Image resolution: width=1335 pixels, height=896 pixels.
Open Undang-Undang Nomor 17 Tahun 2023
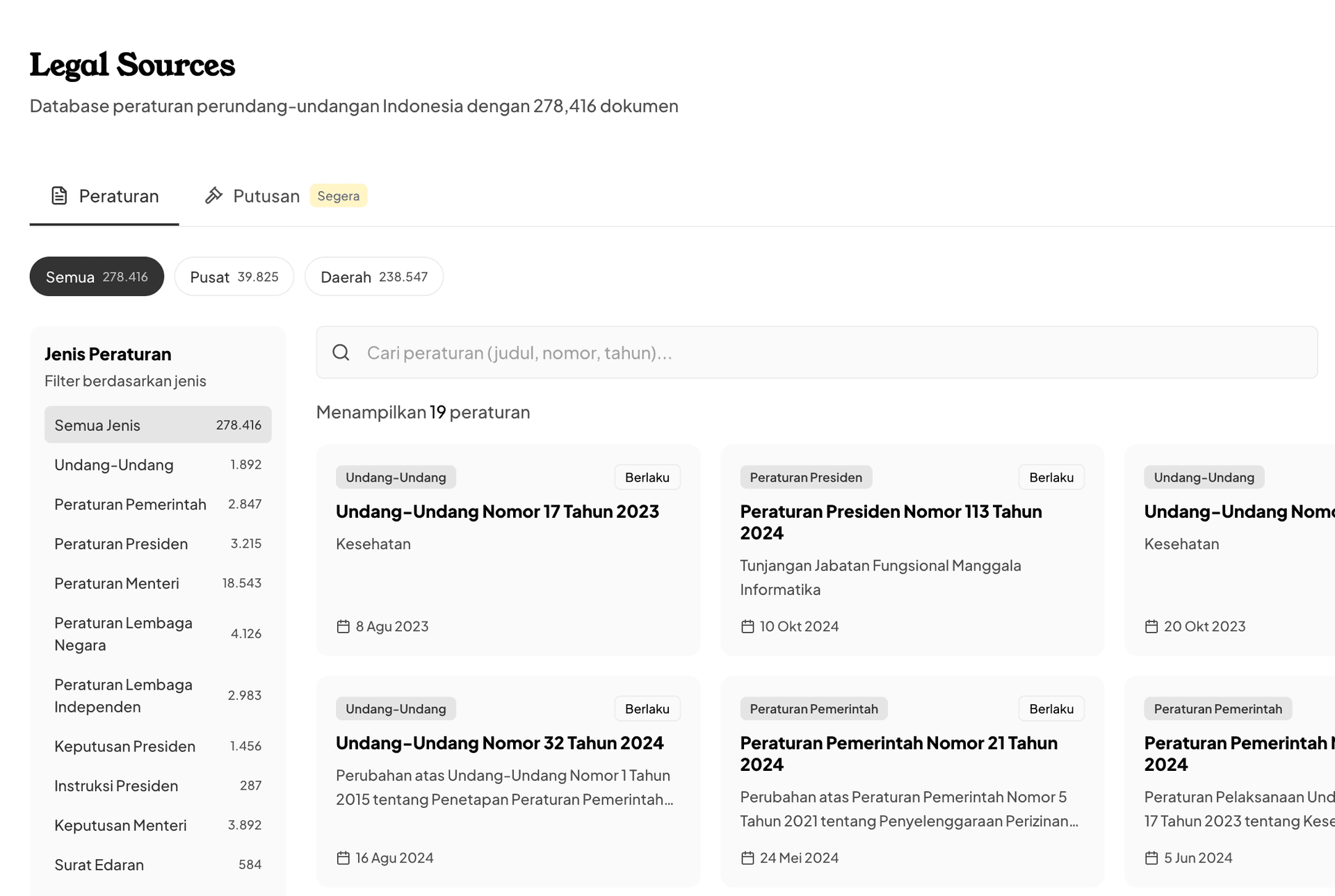pyautogui.click(x=497, y=512)
